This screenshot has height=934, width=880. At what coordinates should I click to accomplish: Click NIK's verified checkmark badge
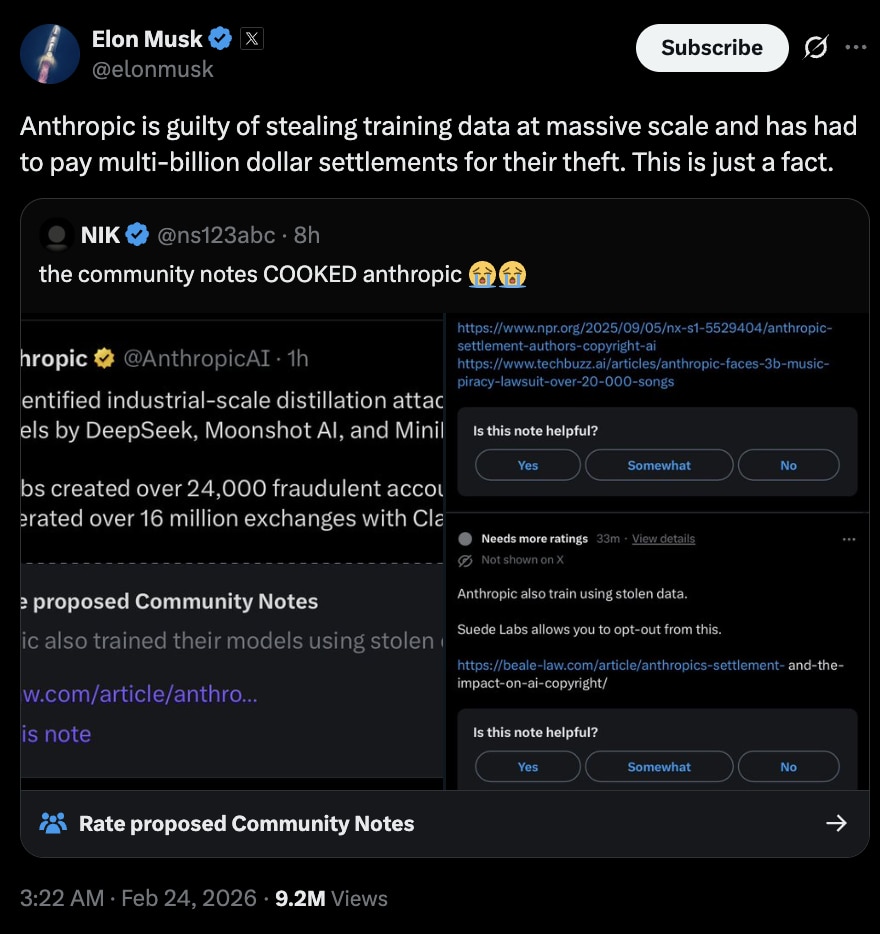pyautogui.click(x=135, y=234)
